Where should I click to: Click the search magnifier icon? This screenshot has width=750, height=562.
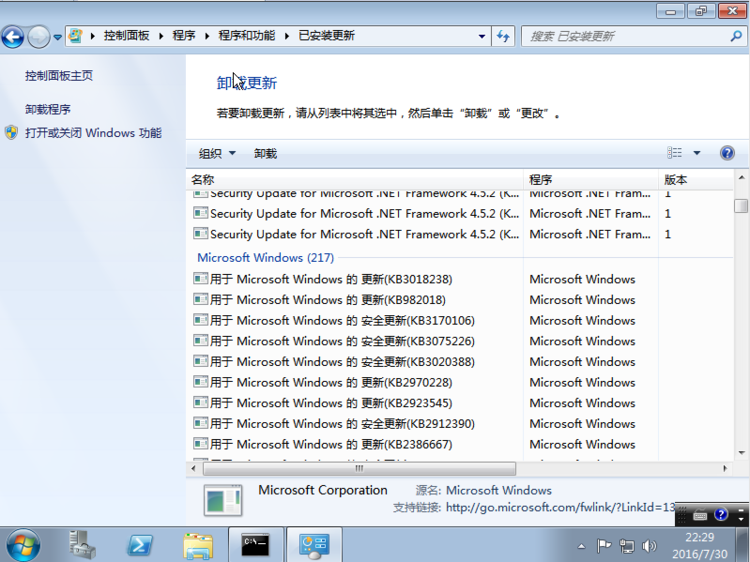pyautogui.click(x=736, y=36)
